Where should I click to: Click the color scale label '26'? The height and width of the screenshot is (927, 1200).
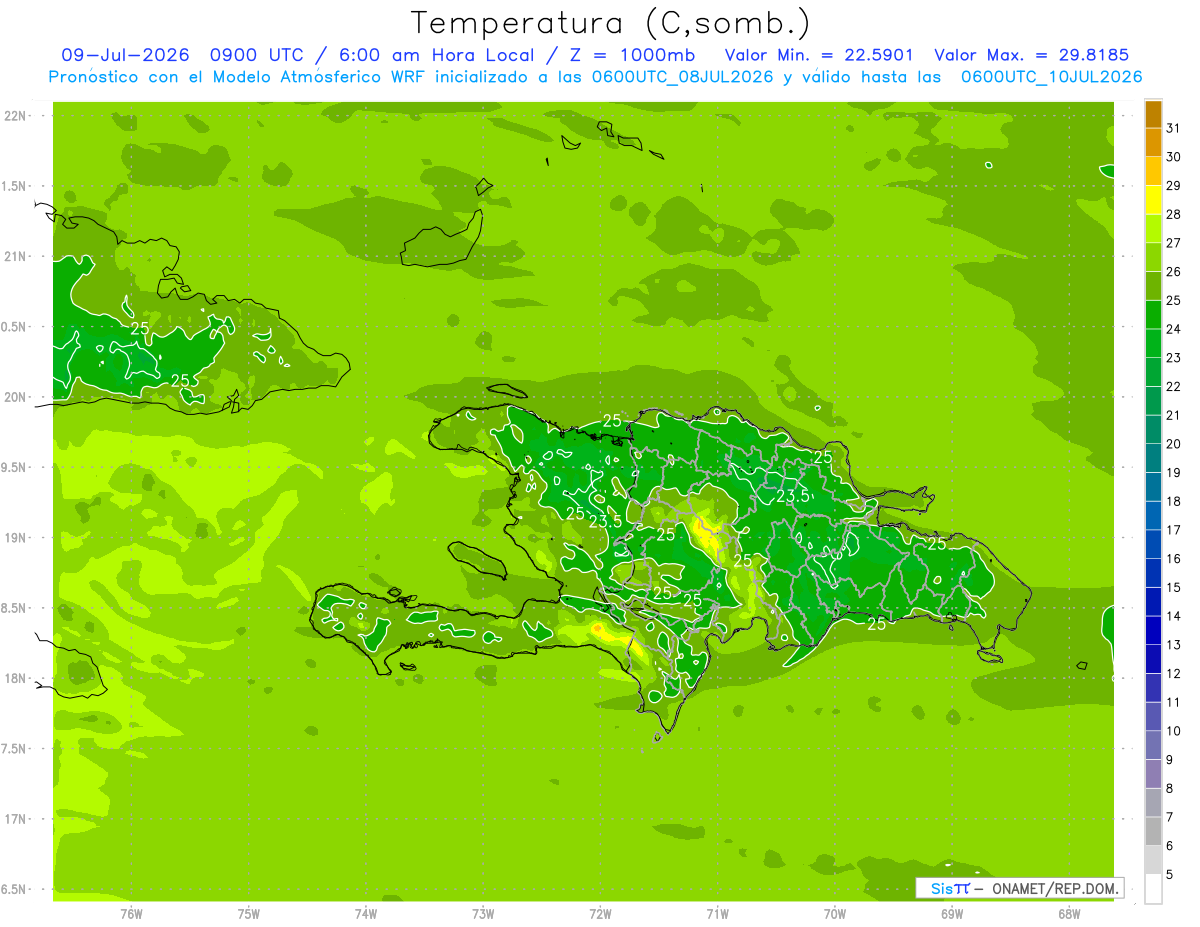[1174, 272]
